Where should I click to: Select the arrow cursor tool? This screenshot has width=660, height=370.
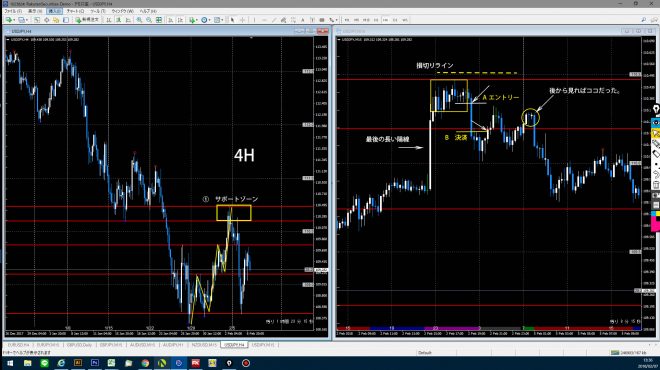tap(232, 20)
